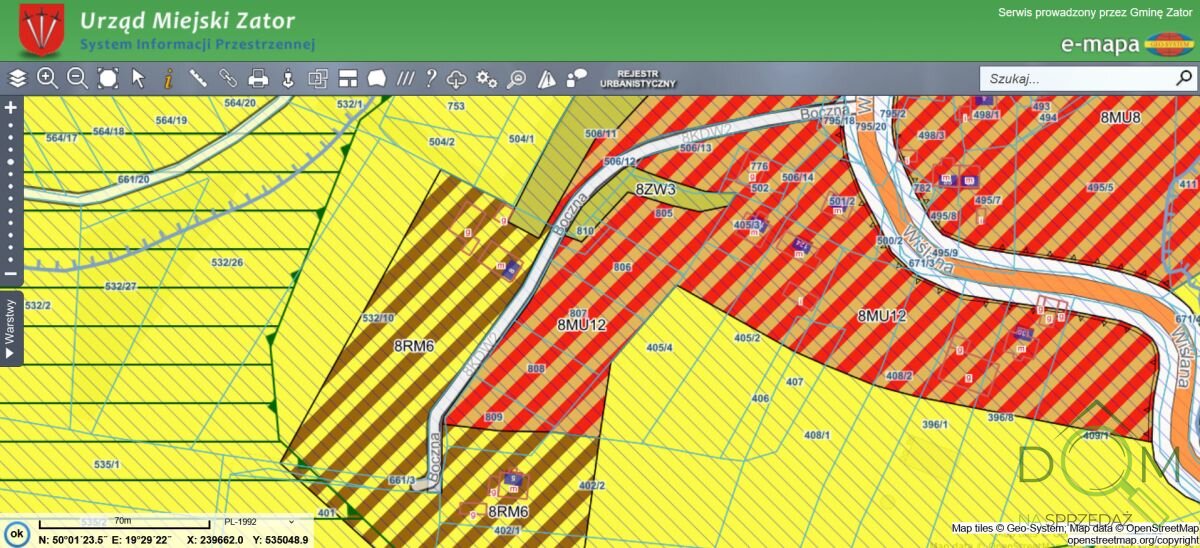The image size is (1200, 548).
Task: Open the map layers stack icon
Action: point(18,78)
